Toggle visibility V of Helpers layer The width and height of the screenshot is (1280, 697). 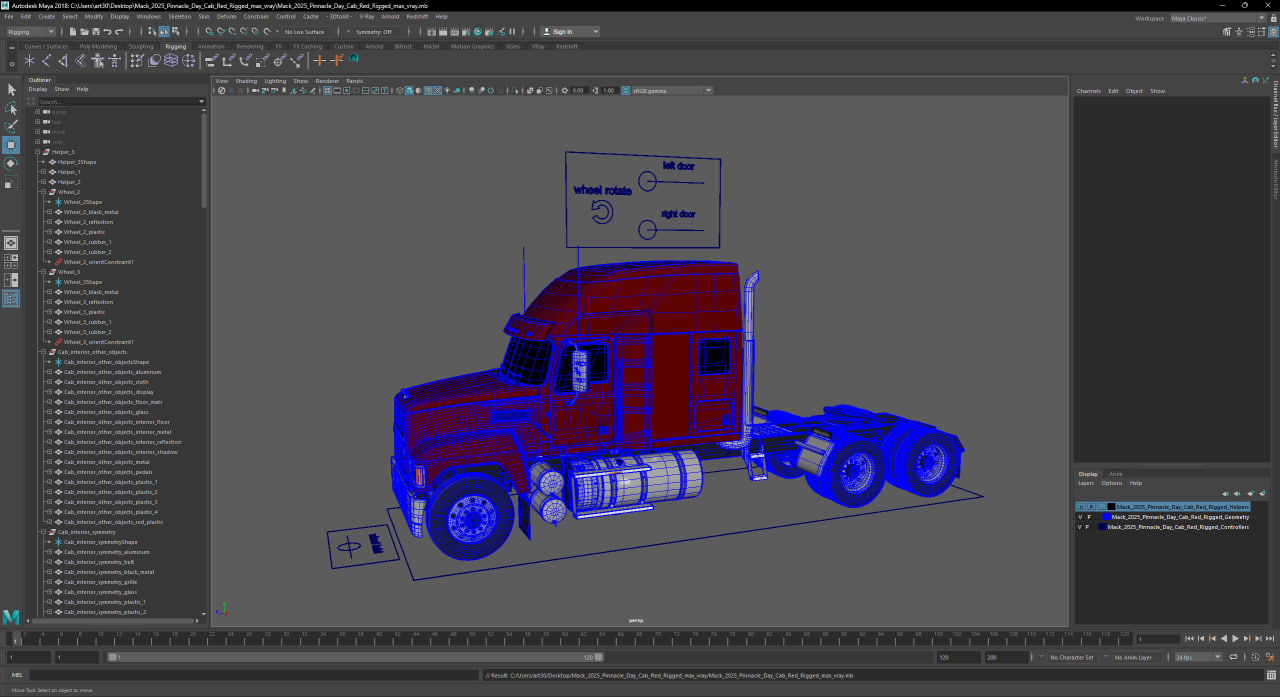click(x=1080, y=507)
